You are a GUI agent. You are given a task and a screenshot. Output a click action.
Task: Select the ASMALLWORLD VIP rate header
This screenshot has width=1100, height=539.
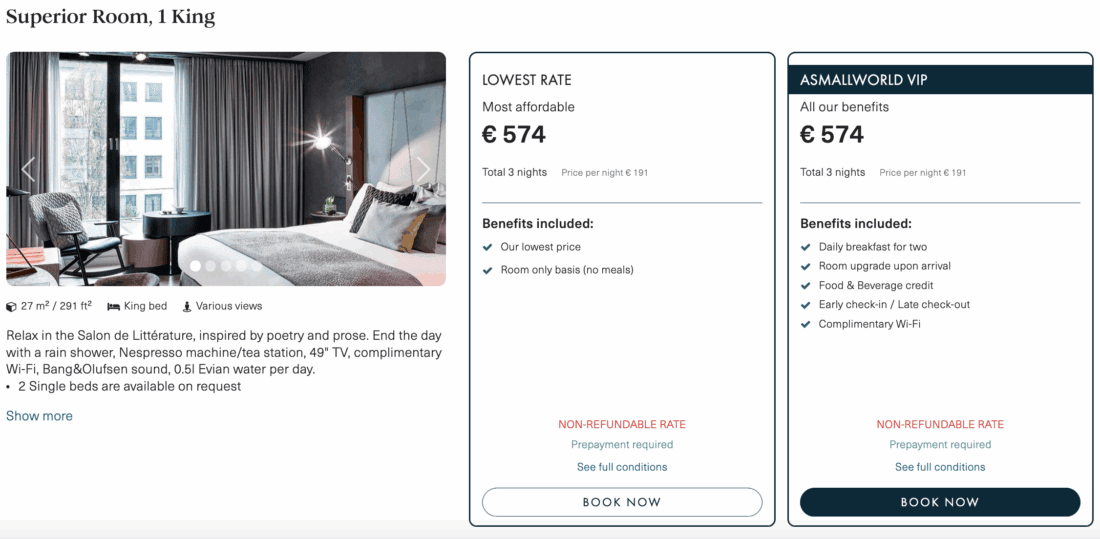point(940,80)
